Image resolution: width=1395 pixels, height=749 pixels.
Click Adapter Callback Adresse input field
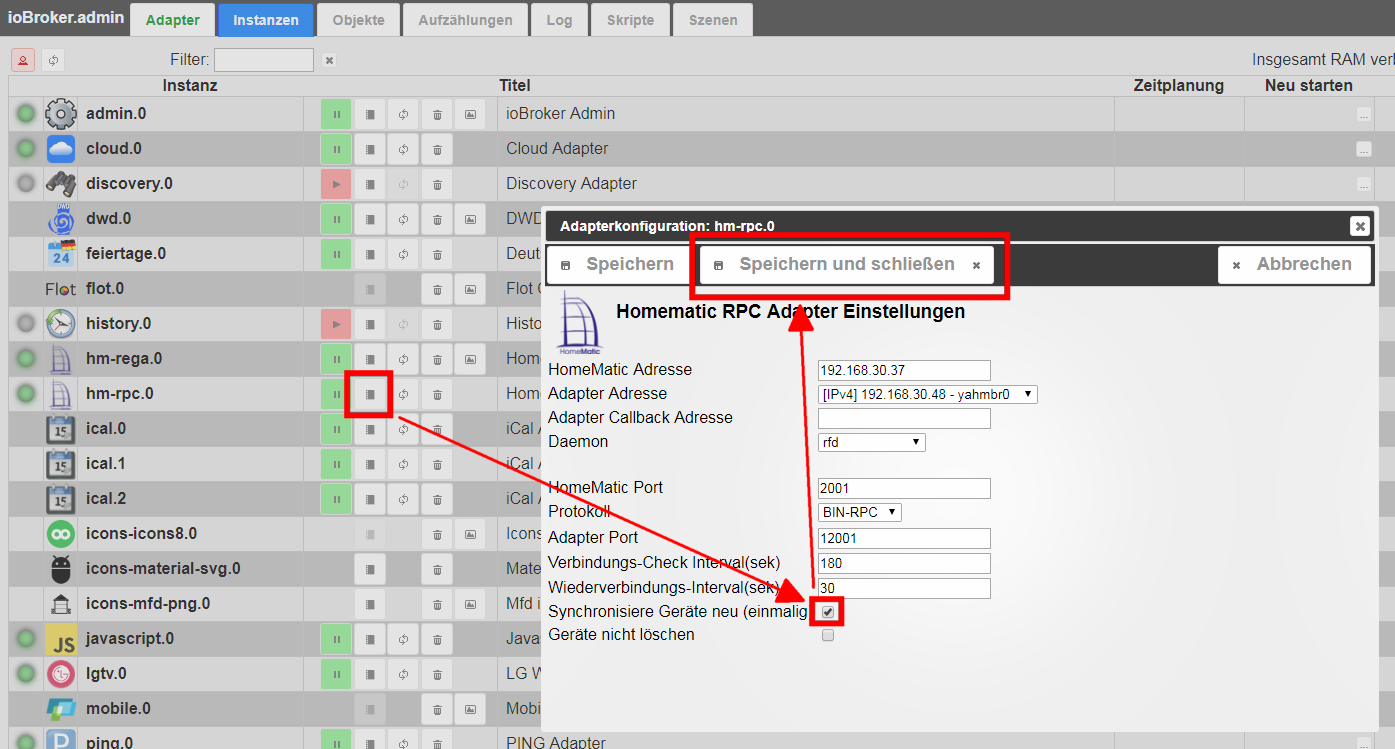(x=904, y=418)
